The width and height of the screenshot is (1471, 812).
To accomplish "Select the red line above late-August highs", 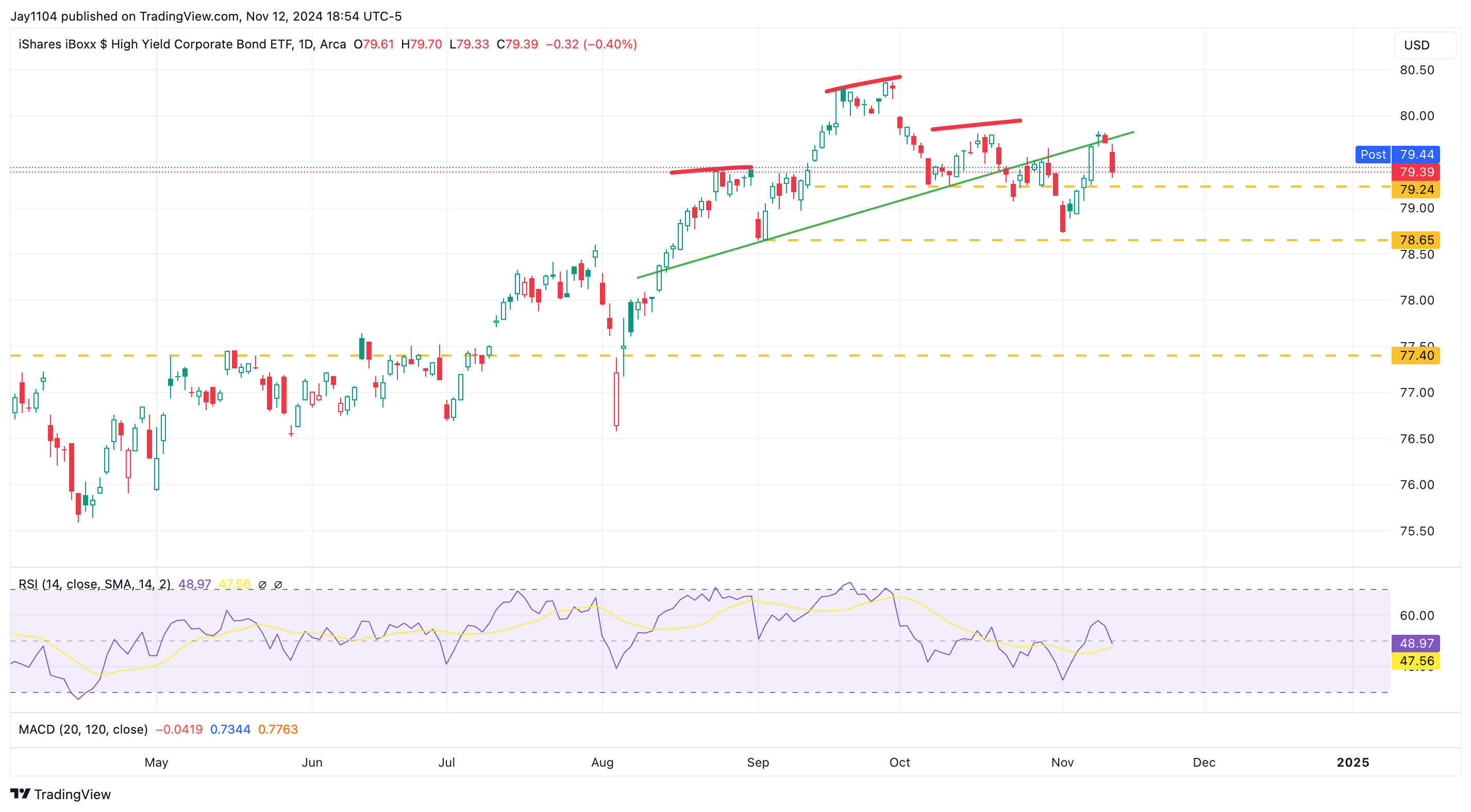I will click(x=711, y=169).
